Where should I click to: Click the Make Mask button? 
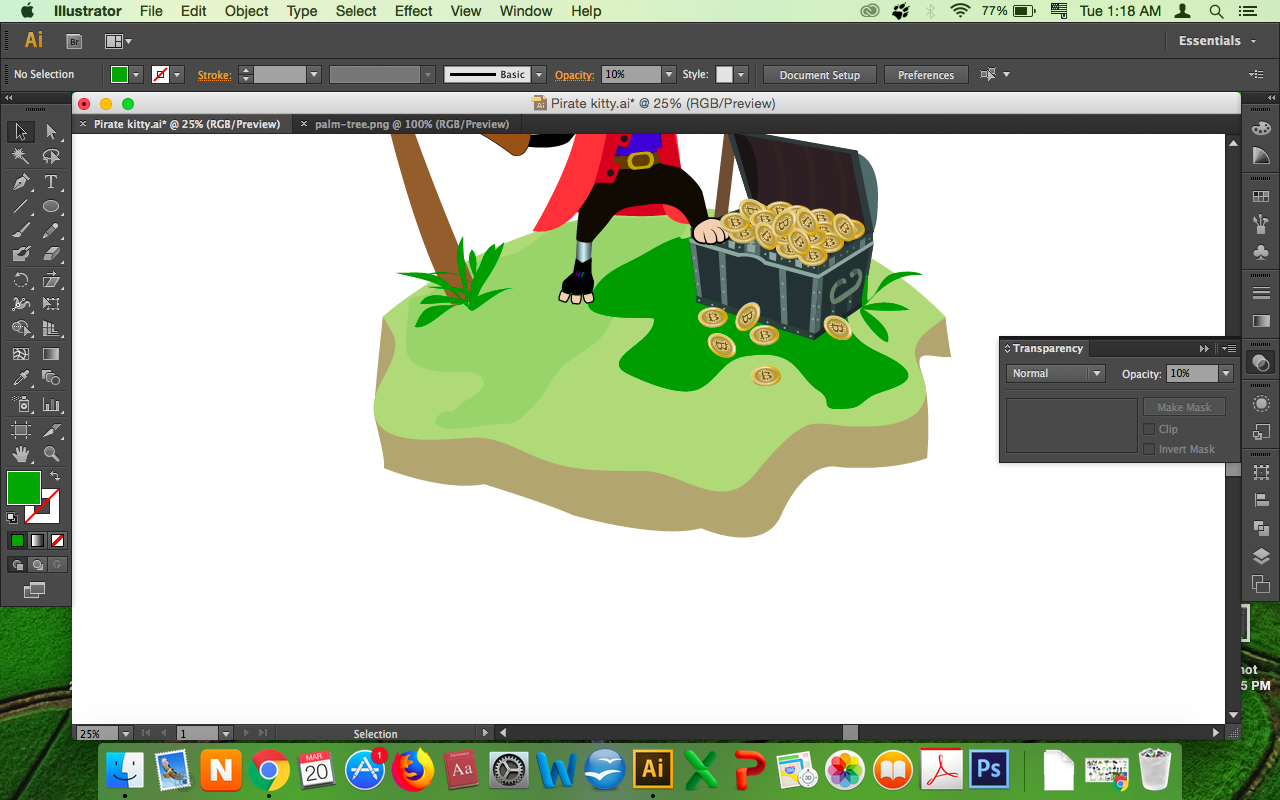coord(1184,407)
